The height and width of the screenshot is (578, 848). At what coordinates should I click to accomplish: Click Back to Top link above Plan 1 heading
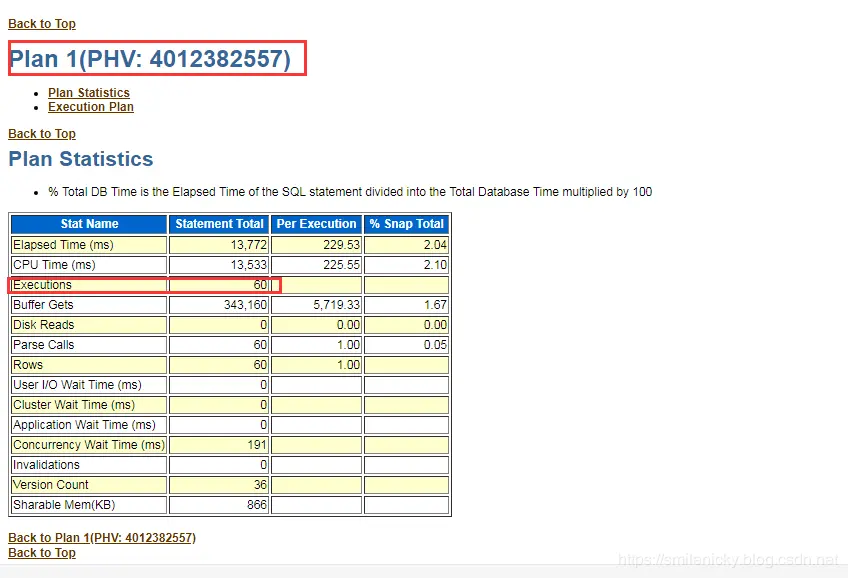tap(42, 24)
